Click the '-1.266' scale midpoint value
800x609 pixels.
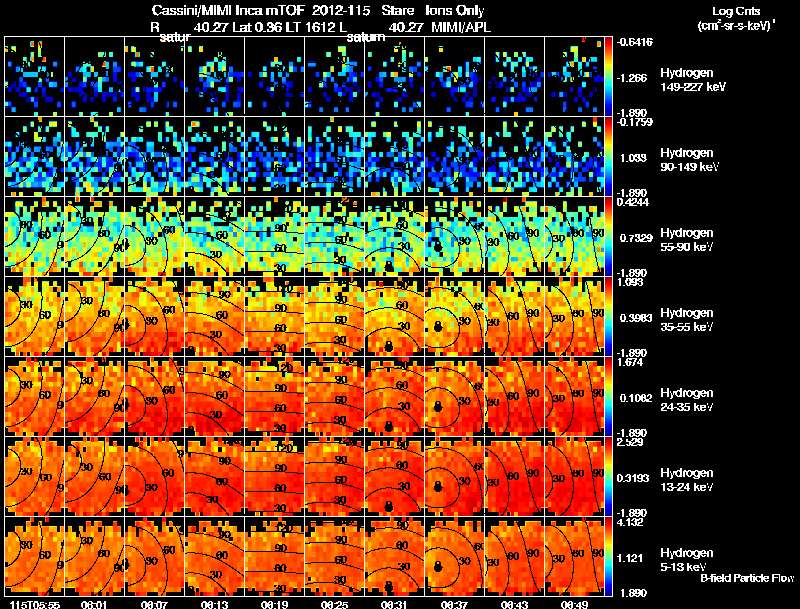click(x=632, y=78)
